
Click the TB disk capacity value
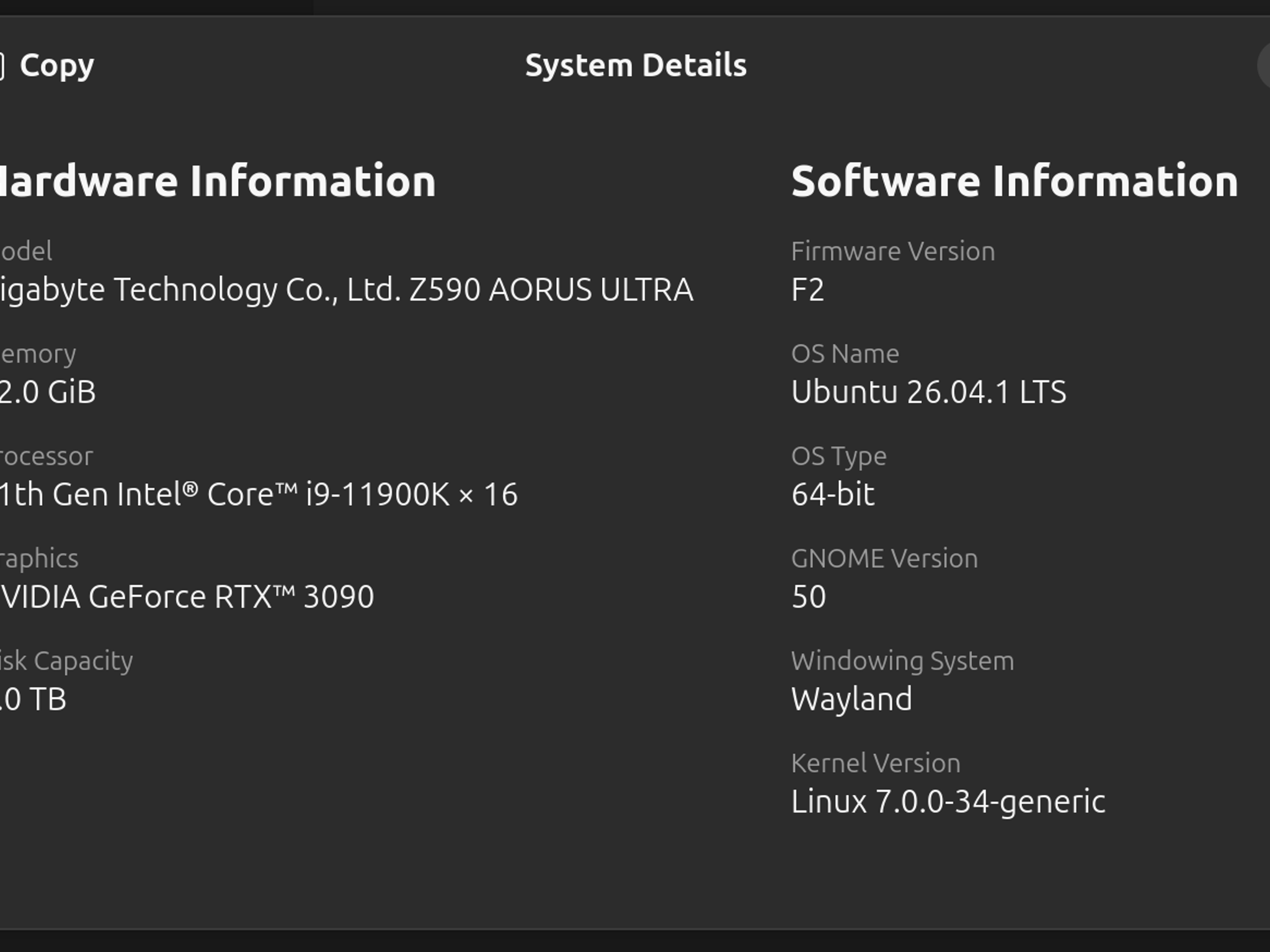33,699
